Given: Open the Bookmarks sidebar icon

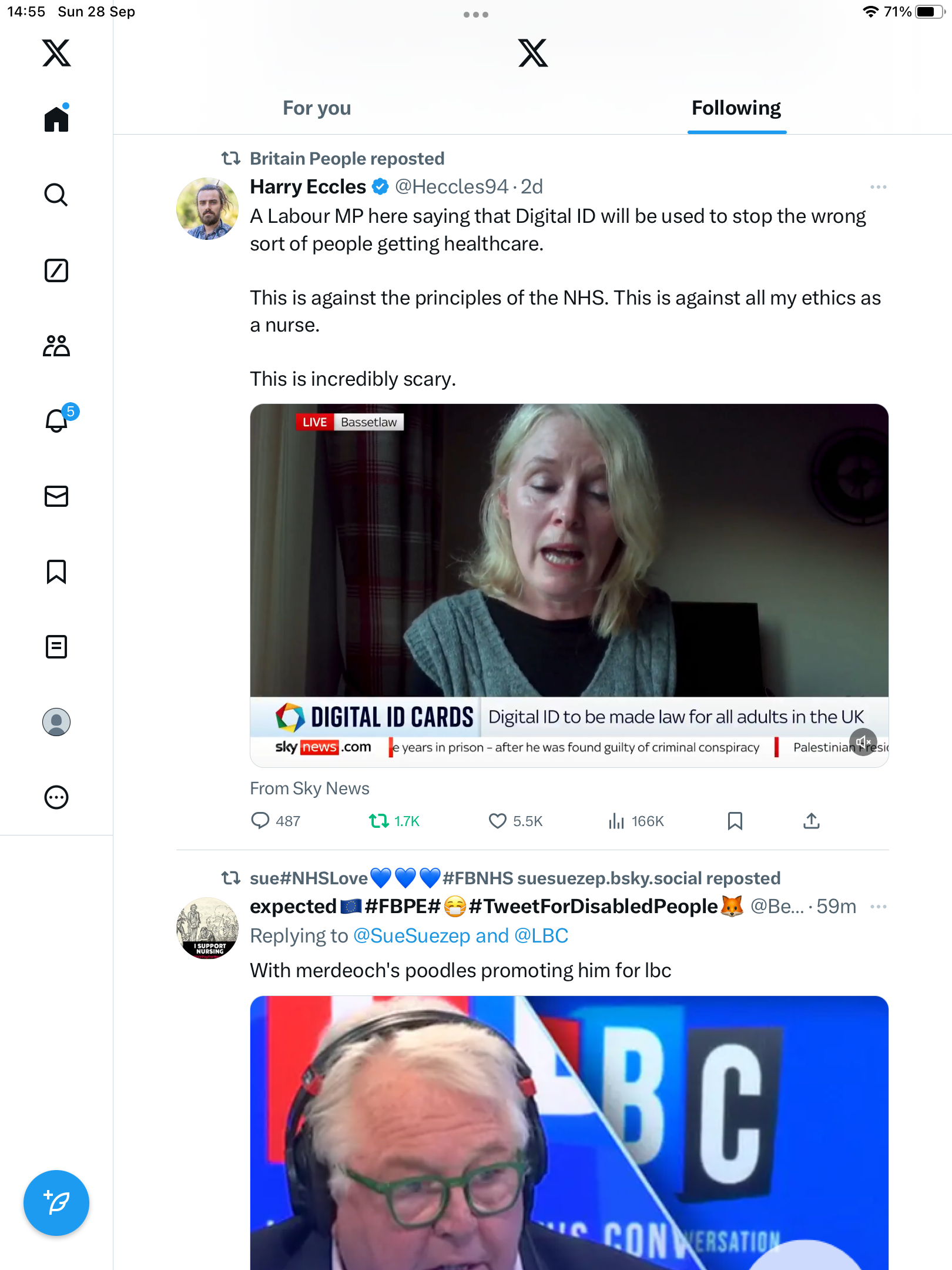Looking at the screenshot, I should [x=56, y=571].
